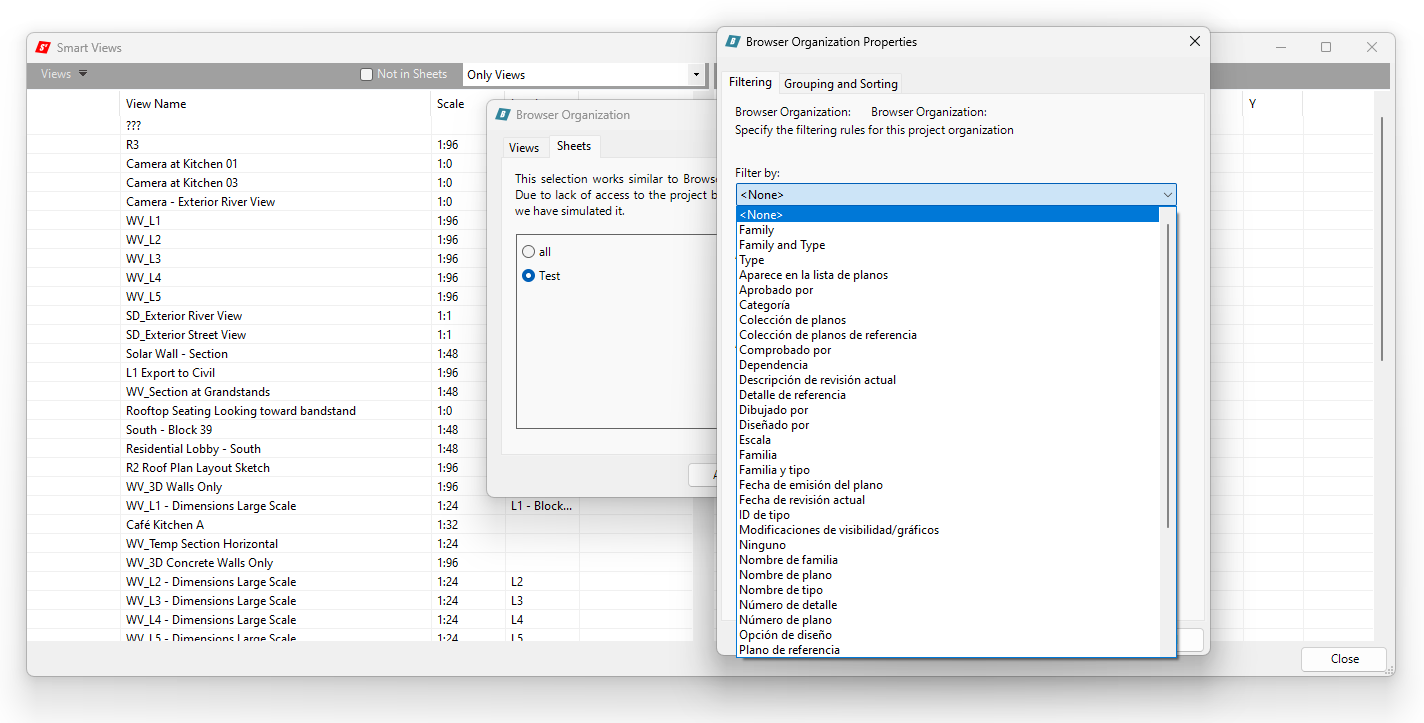
Task: Select 'Número de detalle' from the list
Action: coord(948,605)
